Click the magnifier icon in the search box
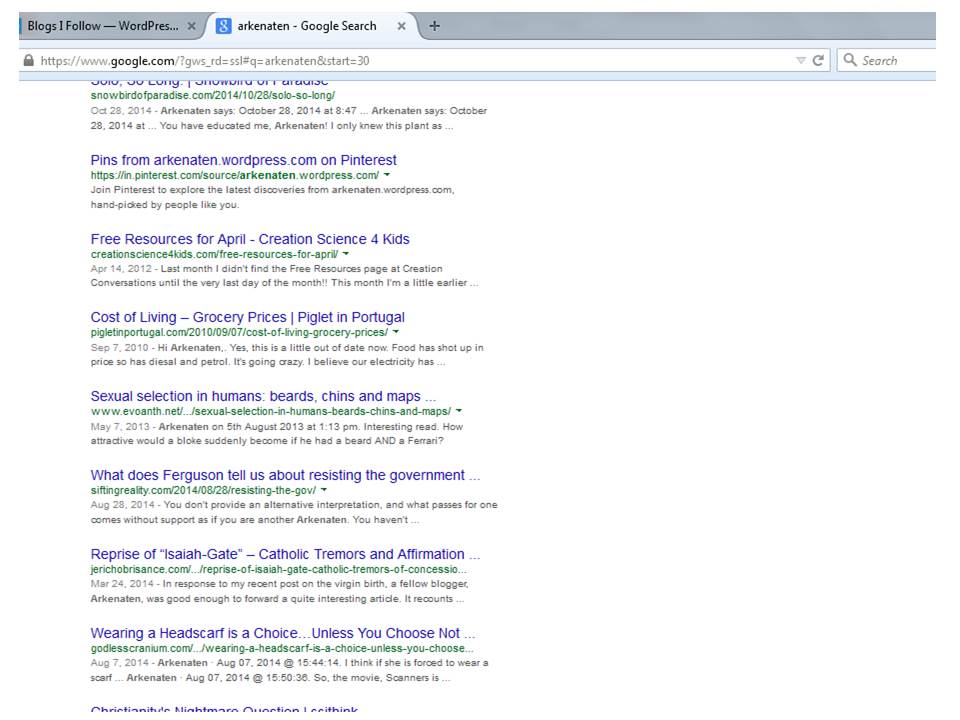960x720 pixels. (851, 61)
